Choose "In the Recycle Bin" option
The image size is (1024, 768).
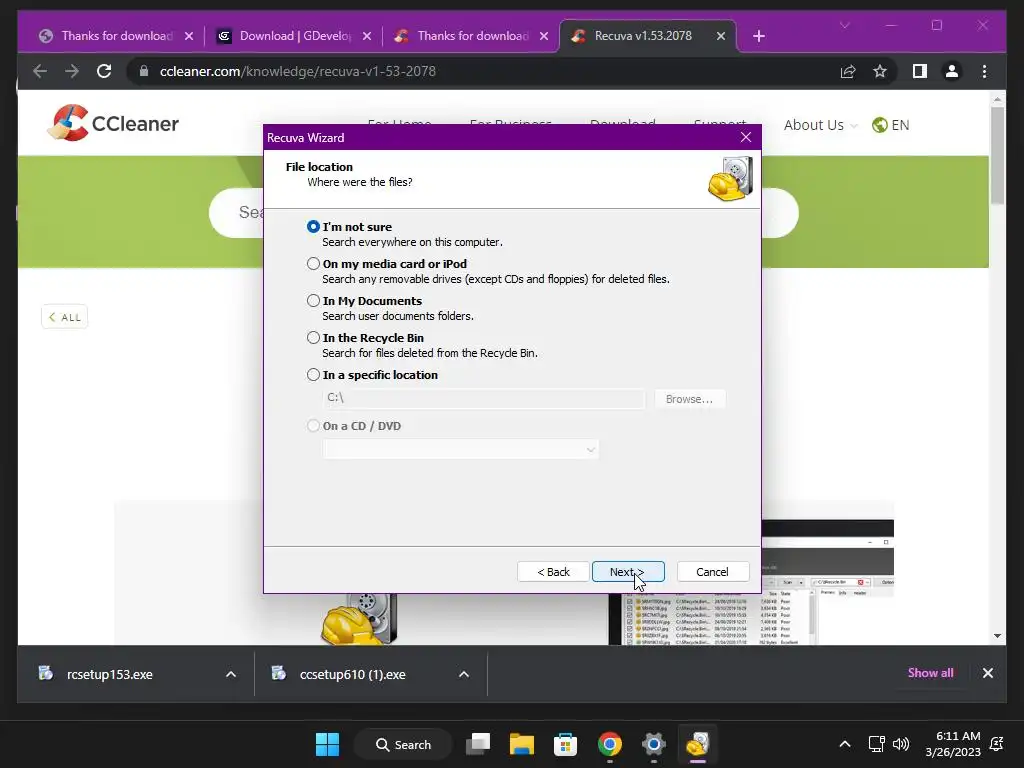tap(313, 338)
